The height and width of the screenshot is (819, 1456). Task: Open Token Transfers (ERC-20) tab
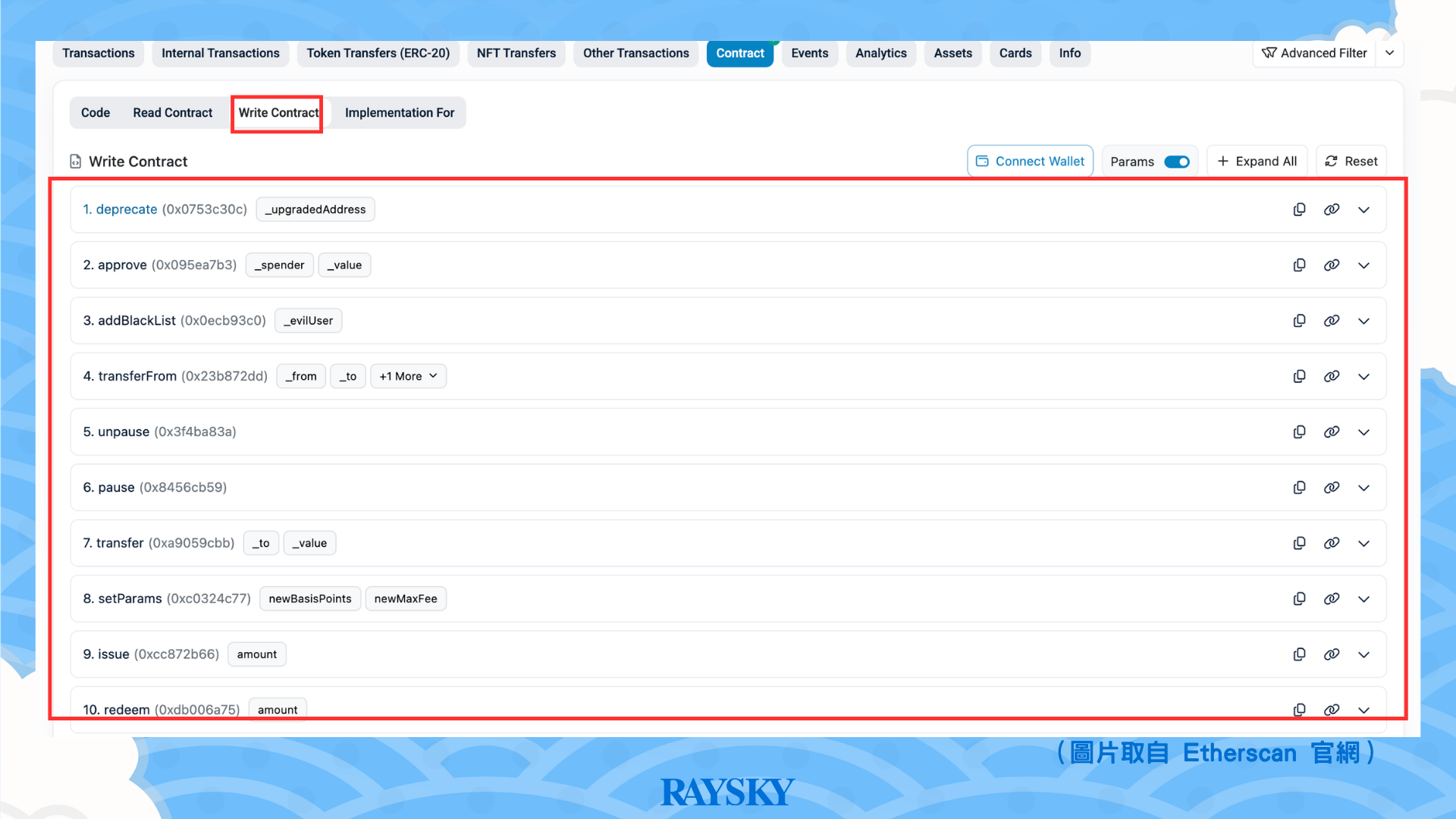point(378,53)
